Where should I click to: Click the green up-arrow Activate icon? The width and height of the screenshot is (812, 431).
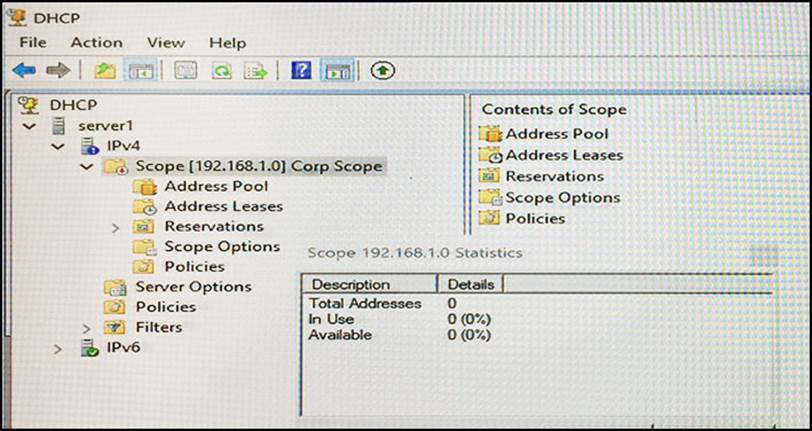pos(383,70)
